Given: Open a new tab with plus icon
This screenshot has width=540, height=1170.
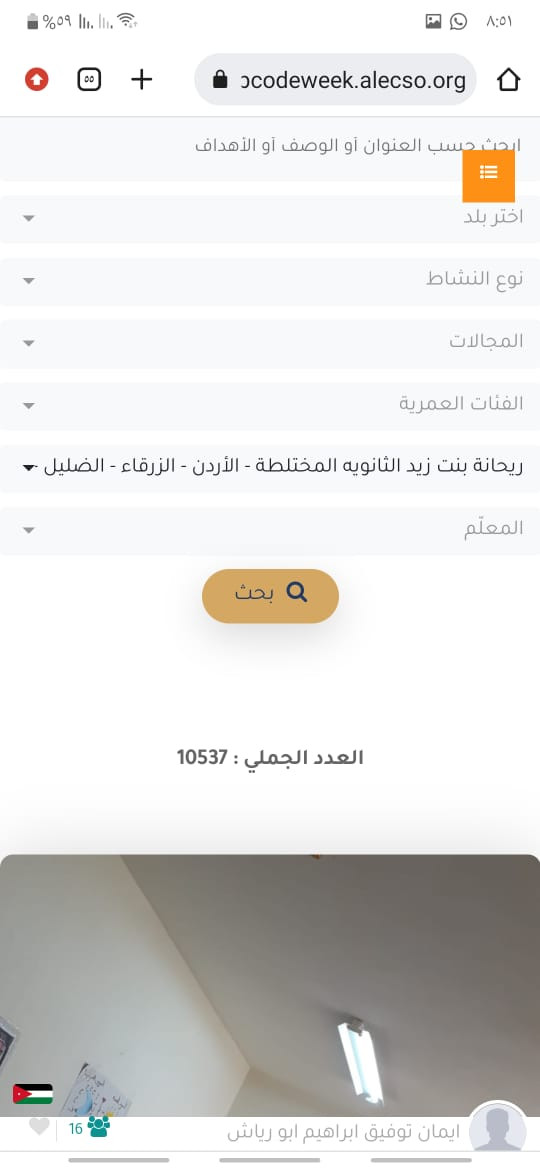Looking at the screenshot, I should click(141, 79).
